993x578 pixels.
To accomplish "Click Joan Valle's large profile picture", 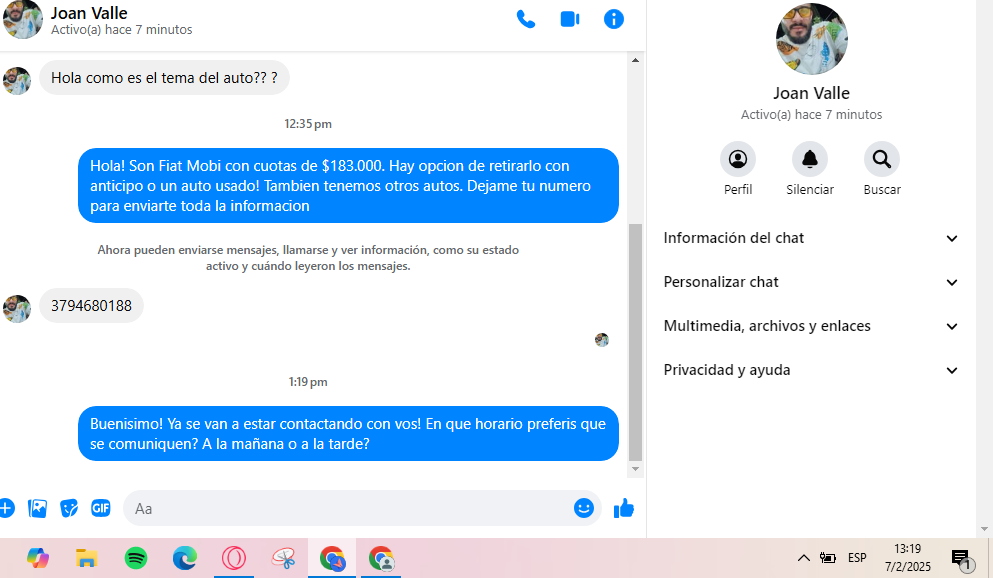I will (811, 39).
